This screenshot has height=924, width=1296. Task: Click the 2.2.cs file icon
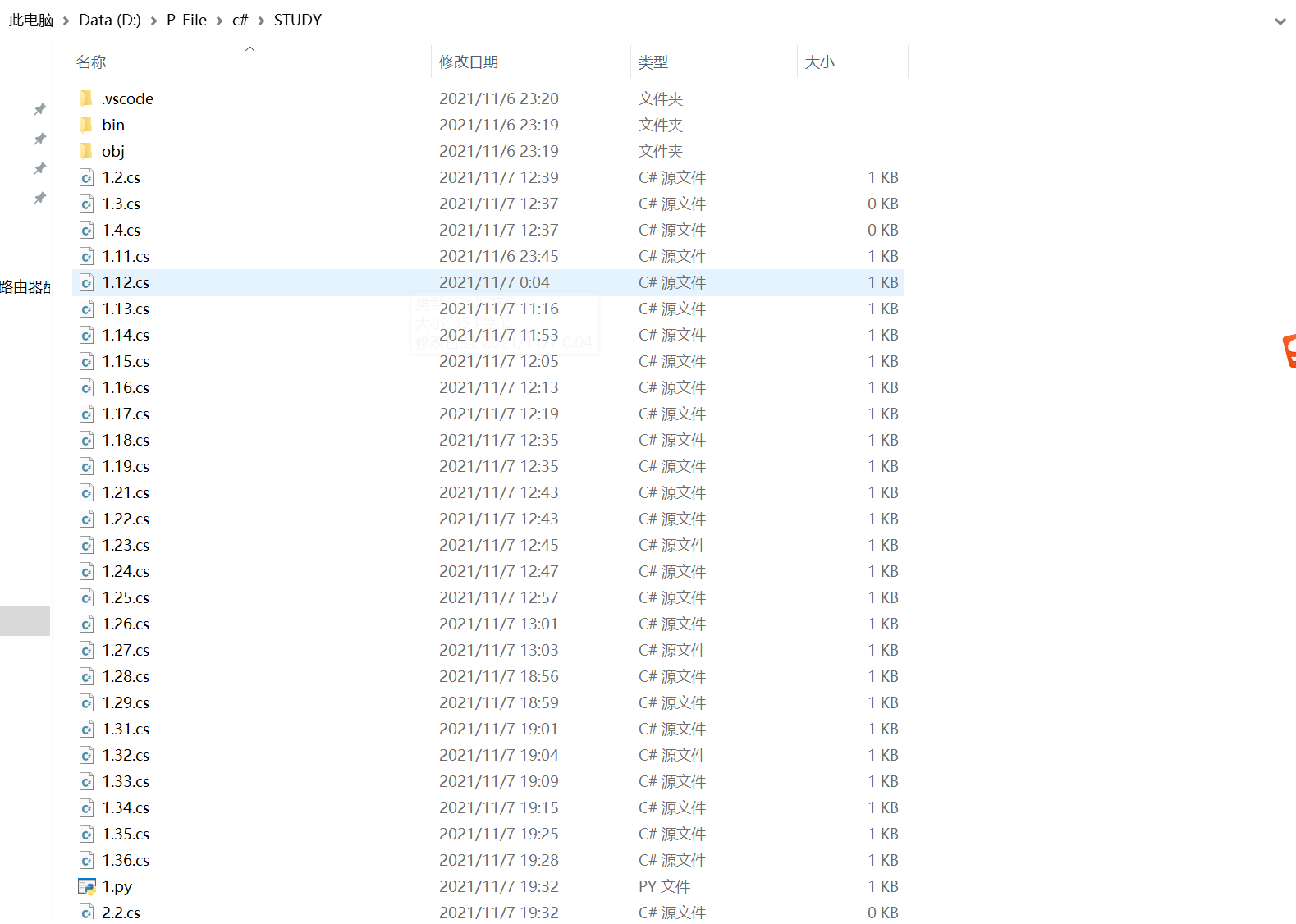coord(86,912)
